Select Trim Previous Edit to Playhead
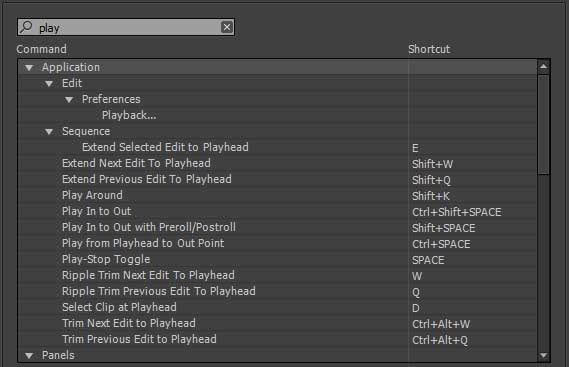The image size is (569, 367). [x=139, y=339]
